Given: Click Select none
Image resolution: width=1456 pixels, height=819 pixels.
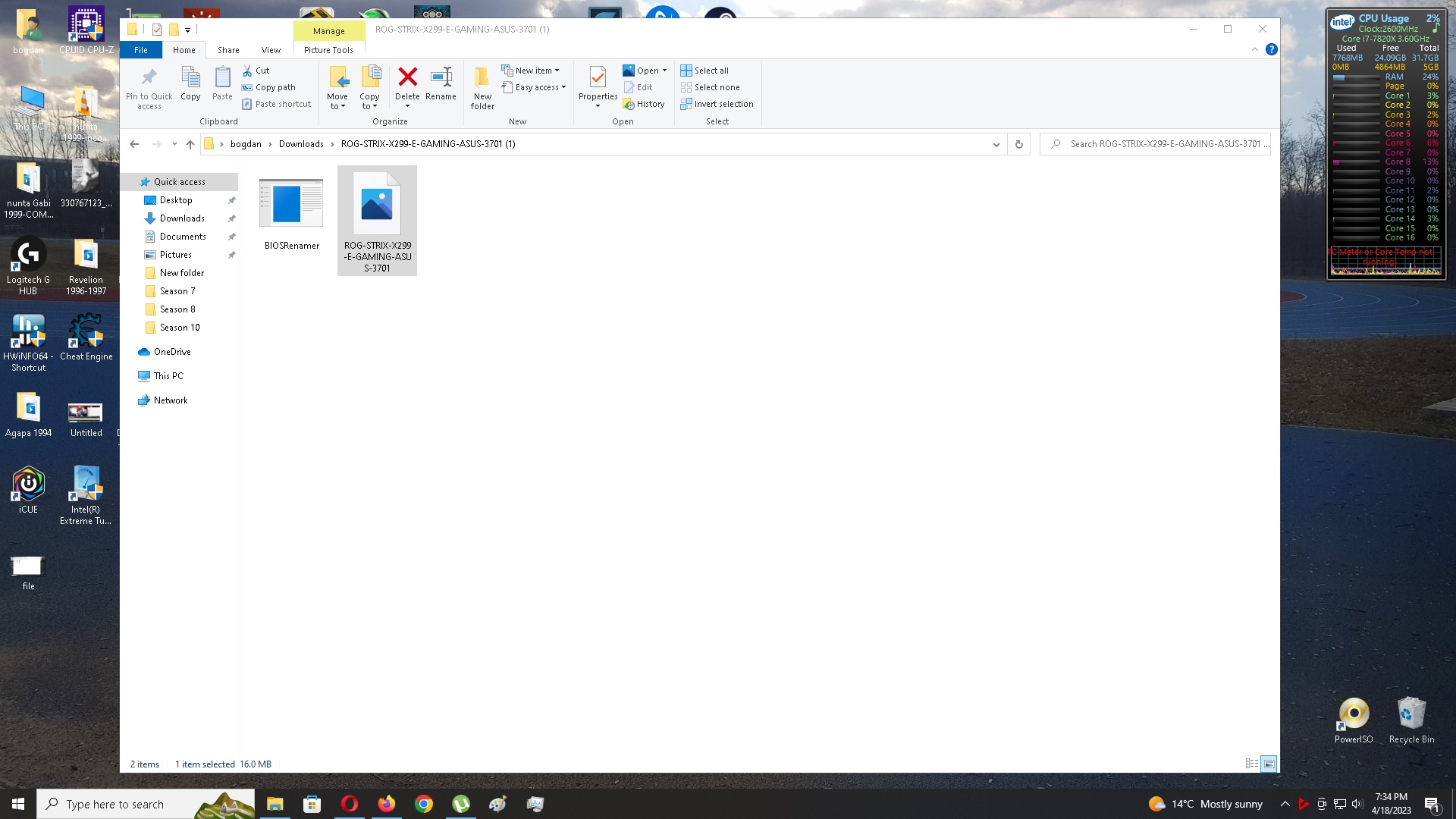Looking at the screenshot, I should tap(710, 87).
